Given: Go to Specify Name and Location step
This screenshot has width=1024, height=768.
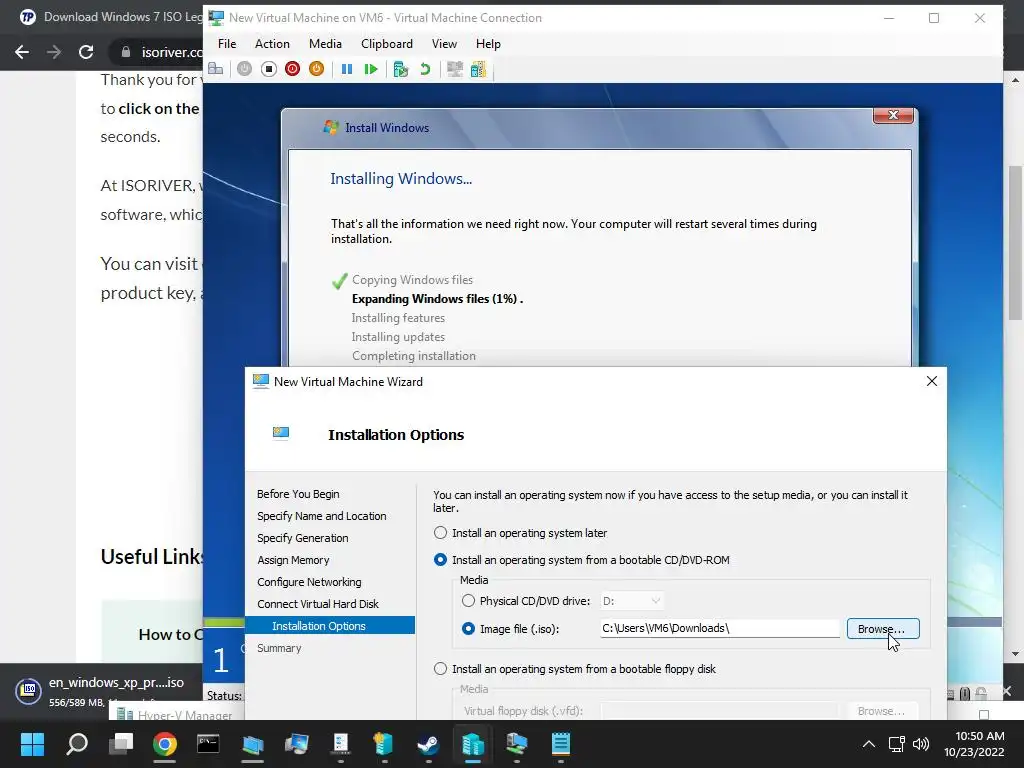Looking at the screenshot, I should [322, 516].
